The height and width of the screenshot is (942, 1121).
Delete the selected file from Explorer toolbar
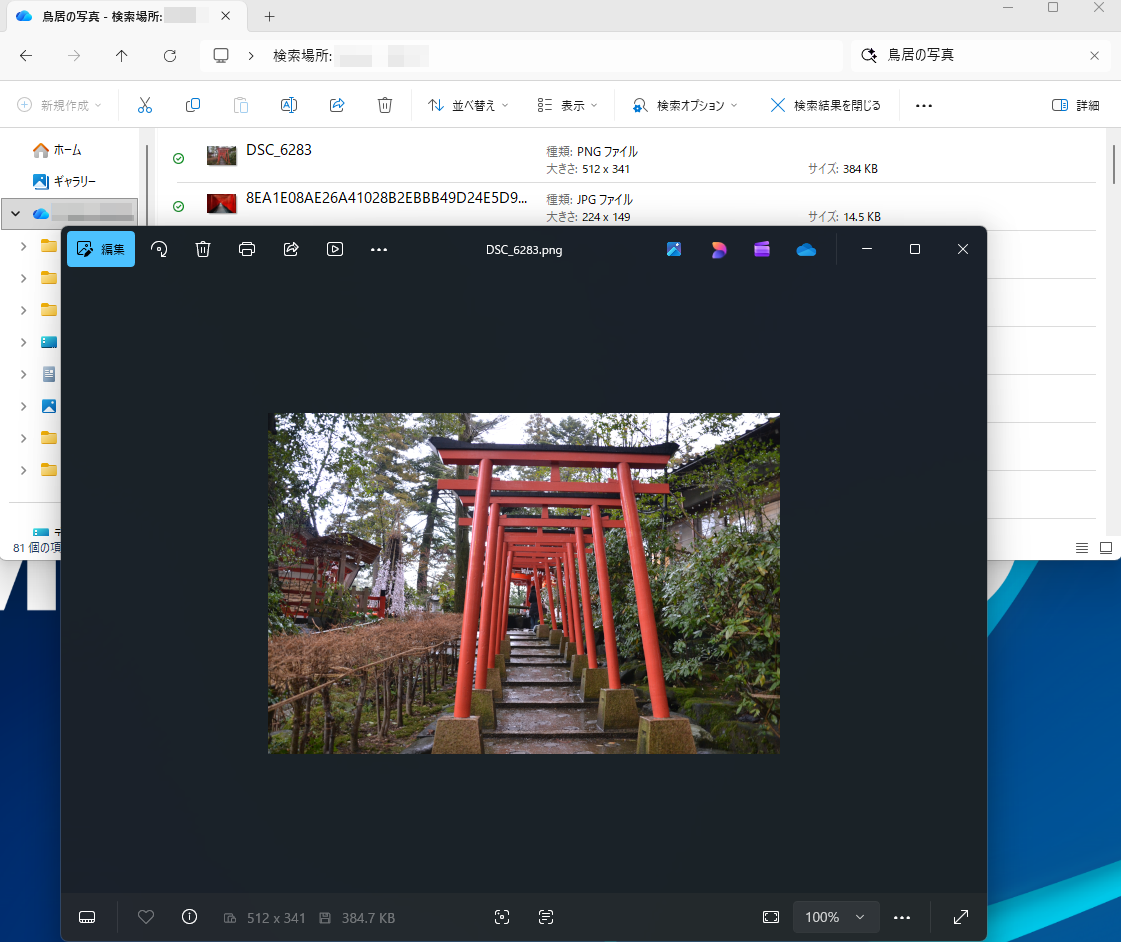[385, 105]
